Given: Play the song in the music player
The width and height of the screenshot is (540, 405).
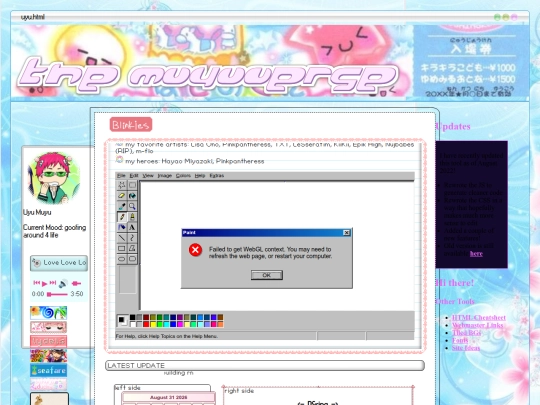Looking at the screenshot, I should tap(44, 284).
